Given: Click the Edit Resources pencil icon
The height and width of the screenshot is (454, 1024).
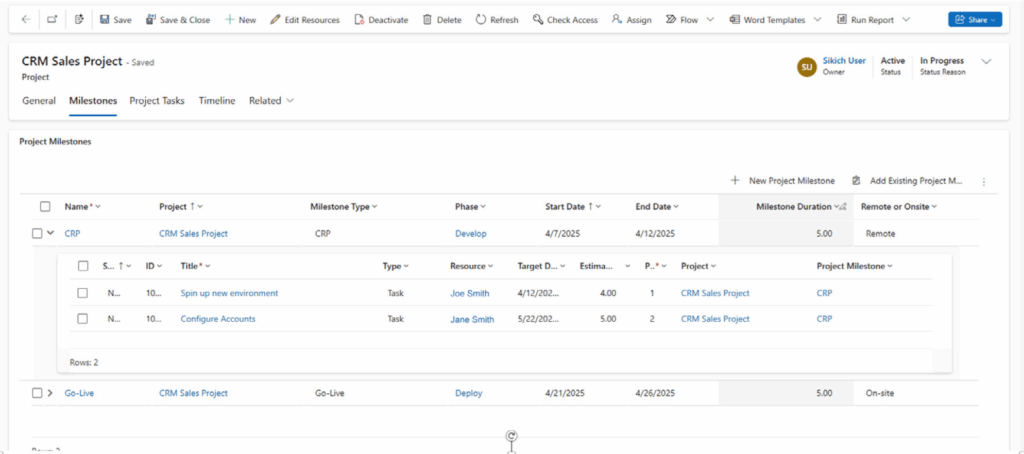Looking at the screenshot, I should click(x=275, y=19).
